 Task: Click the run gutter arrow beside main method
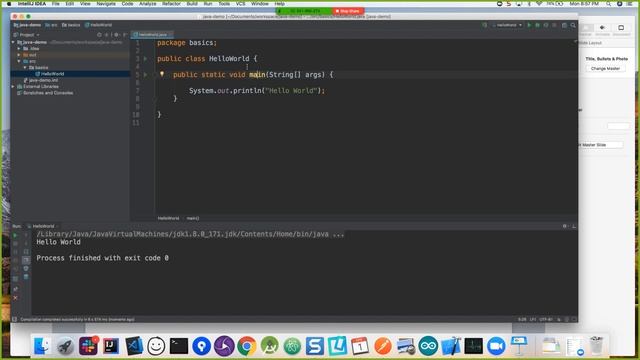pyautogui.click(x=145, y=75)
